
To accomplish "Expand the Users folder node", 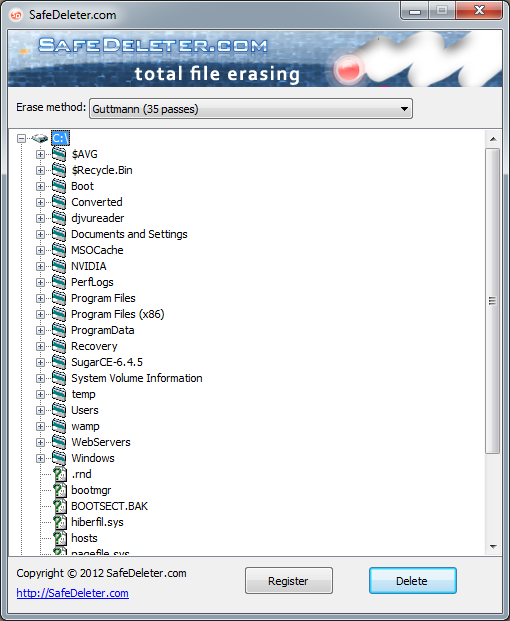I will 40,410.
